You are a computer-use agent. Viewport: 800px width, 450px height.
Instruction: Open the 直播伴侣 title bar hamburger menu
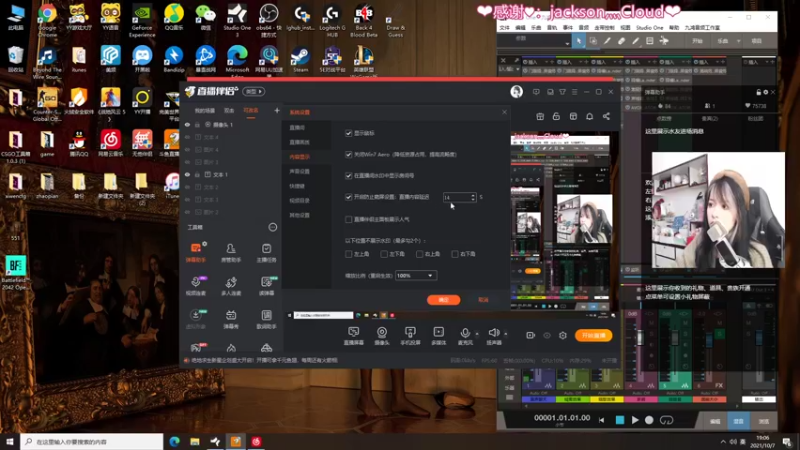click(574, 92)
